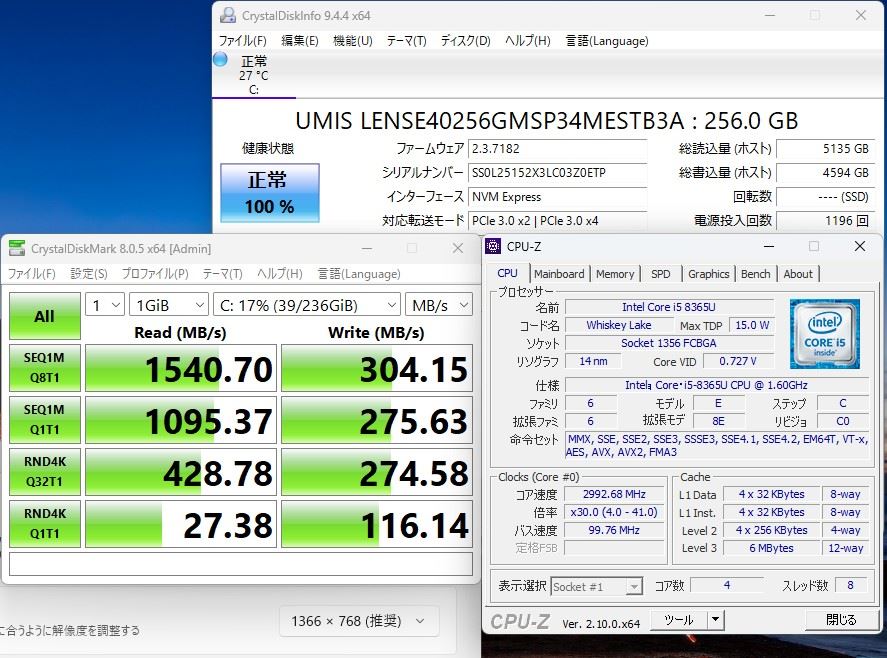This screenshot has width=887, height=658.
Task: Click the drive title UMIS LENSE40256GMSP34MESTB3A
Action: click(490, 121)
